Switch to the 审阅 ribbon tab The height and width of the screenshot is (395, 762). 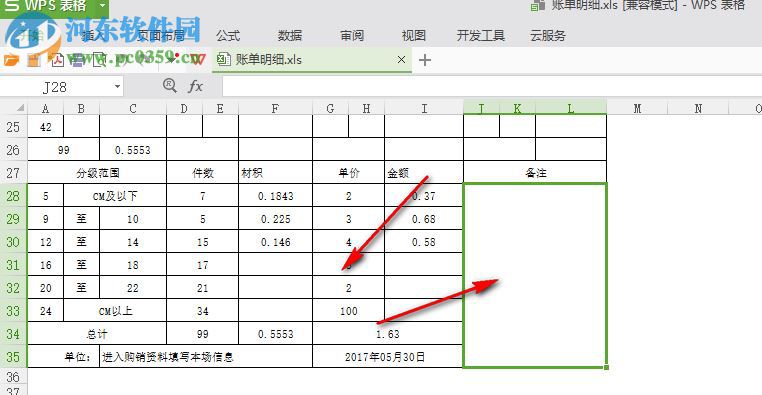tap(352, 35)
